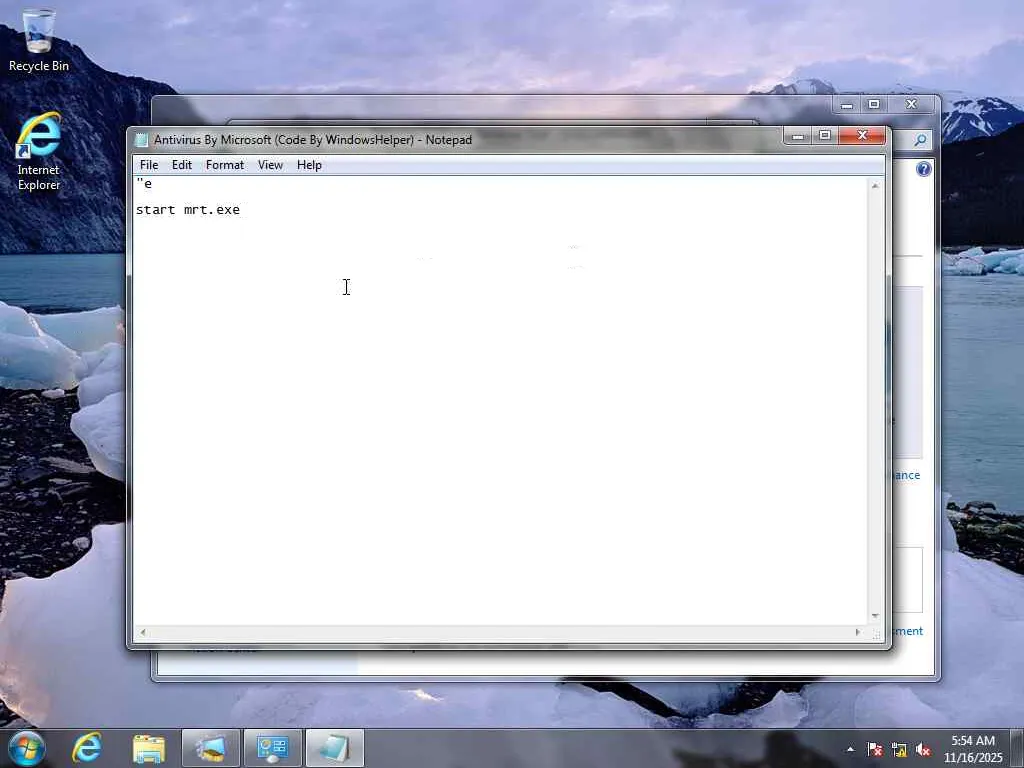
Task: Click the Action Center flag tray icon
Action: pyautogui.click(x=874, y=749)
